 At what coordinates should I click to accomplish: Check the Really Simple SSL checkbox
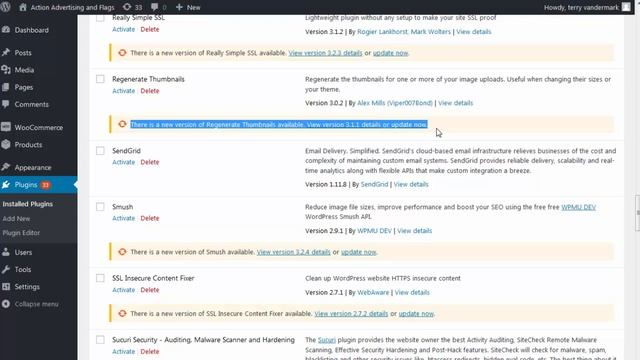coord(100,18)
